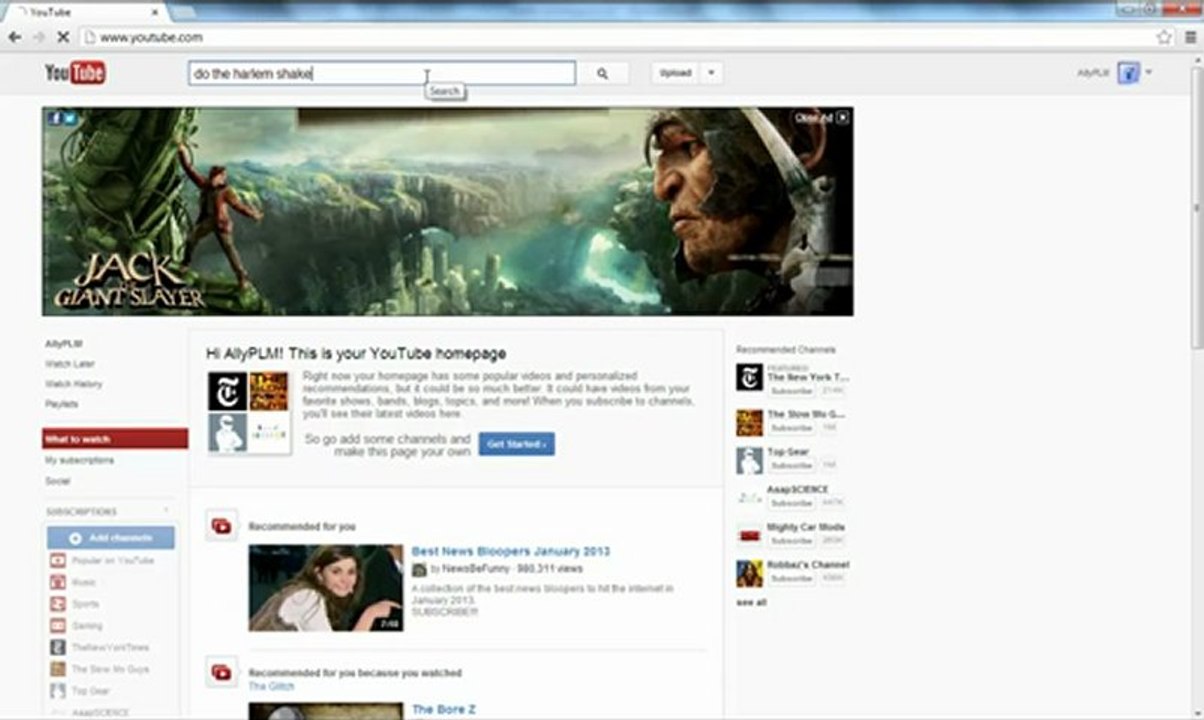Screen dimensions: 1204x720
Task: Close the Jack the Giant Slayer ad
Action: coord(843,118)
